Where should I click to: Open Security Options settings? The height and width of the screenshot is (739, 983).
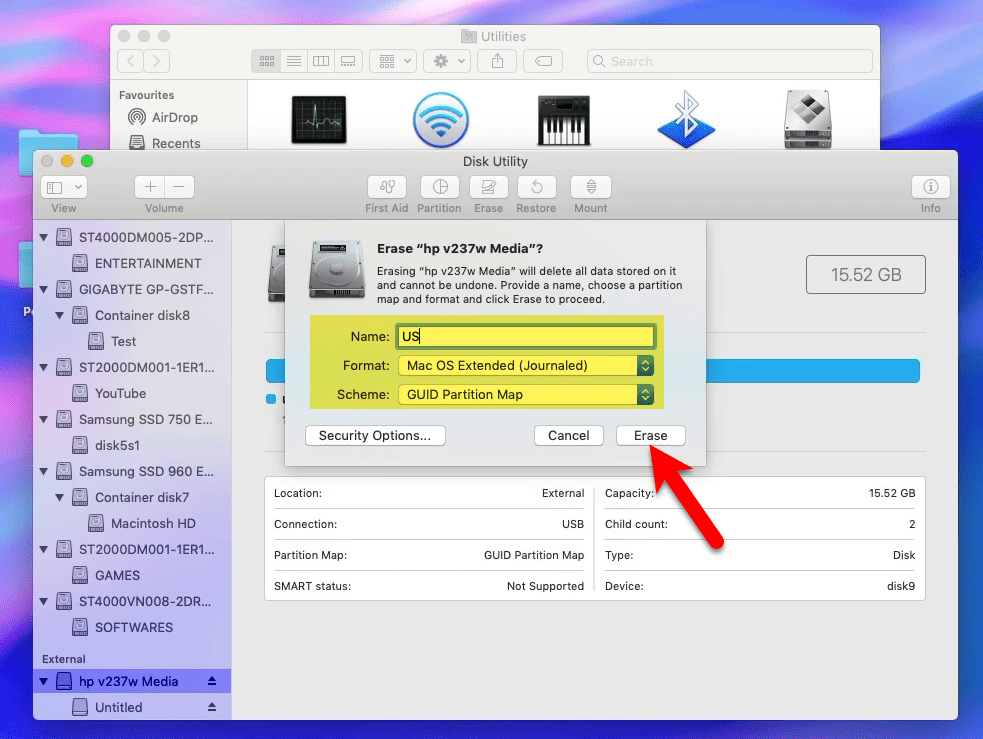(x=375, y=435)
